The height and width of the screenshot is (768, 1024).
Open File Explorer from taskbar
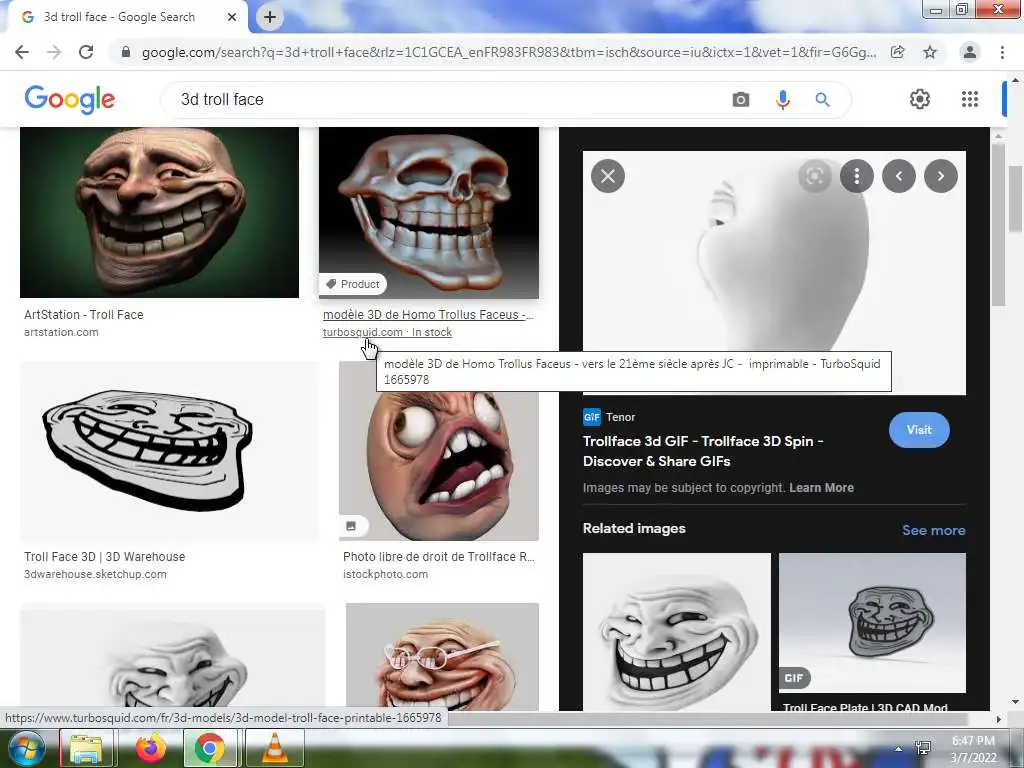86,748
